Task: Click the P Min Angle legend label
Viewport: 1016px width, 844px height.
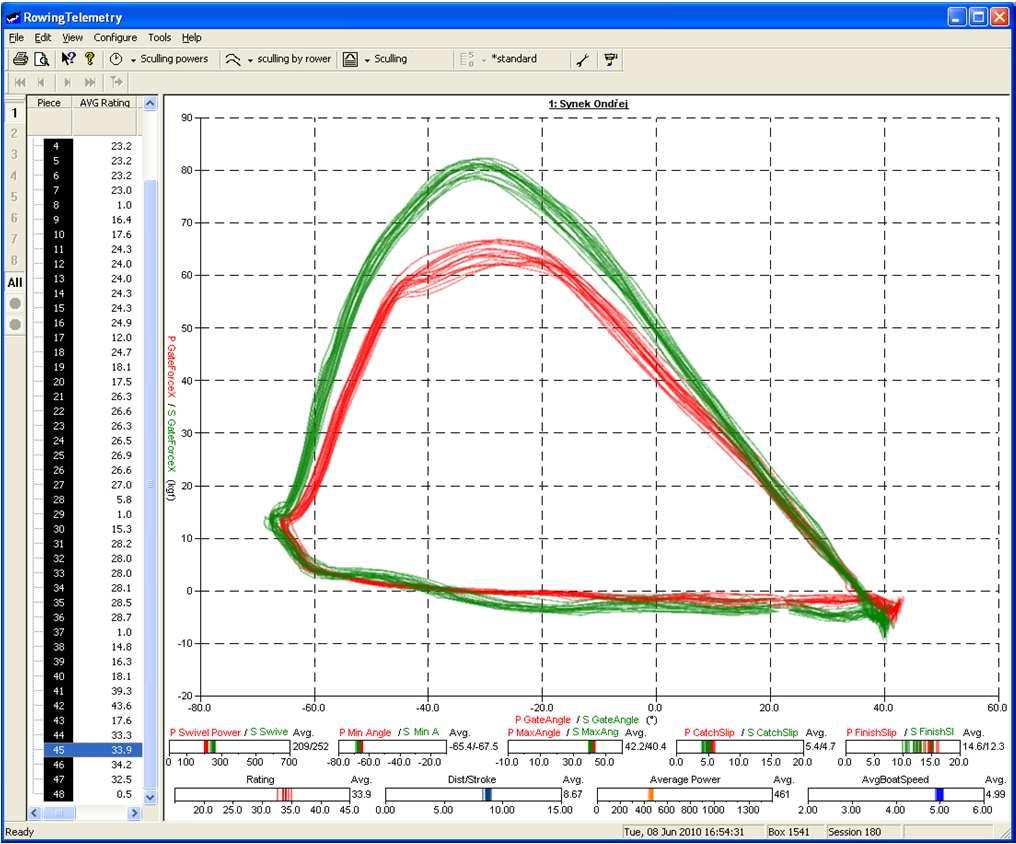Action: point(365,732)
